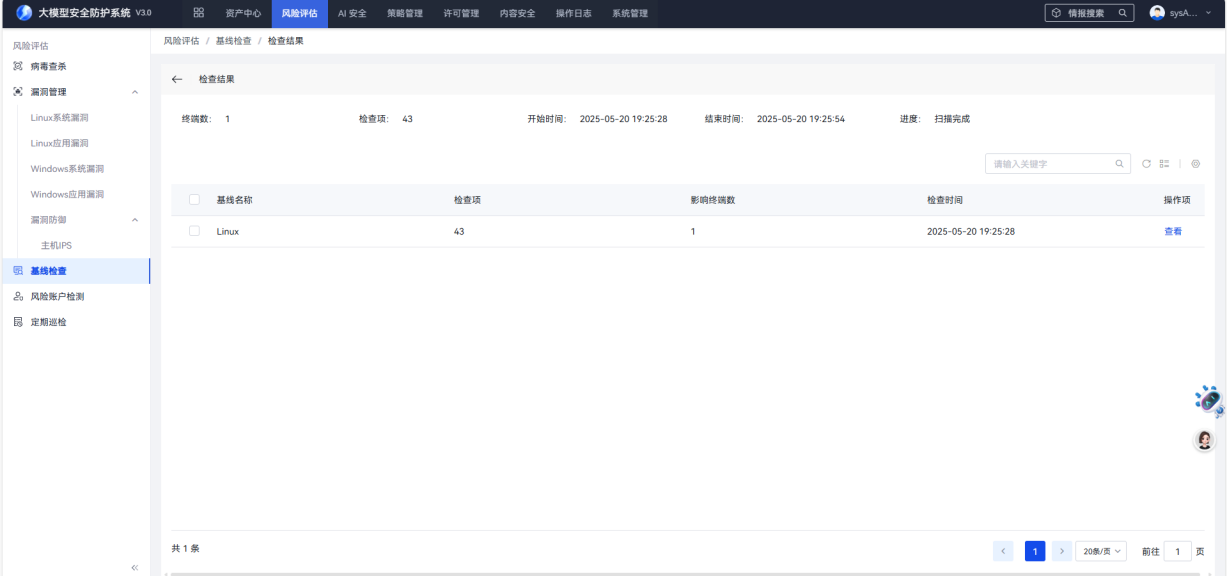This screenshot has height=576, width=1227.
Task: Click the search magnifier in keyword box
Action: pos(1119,164)
